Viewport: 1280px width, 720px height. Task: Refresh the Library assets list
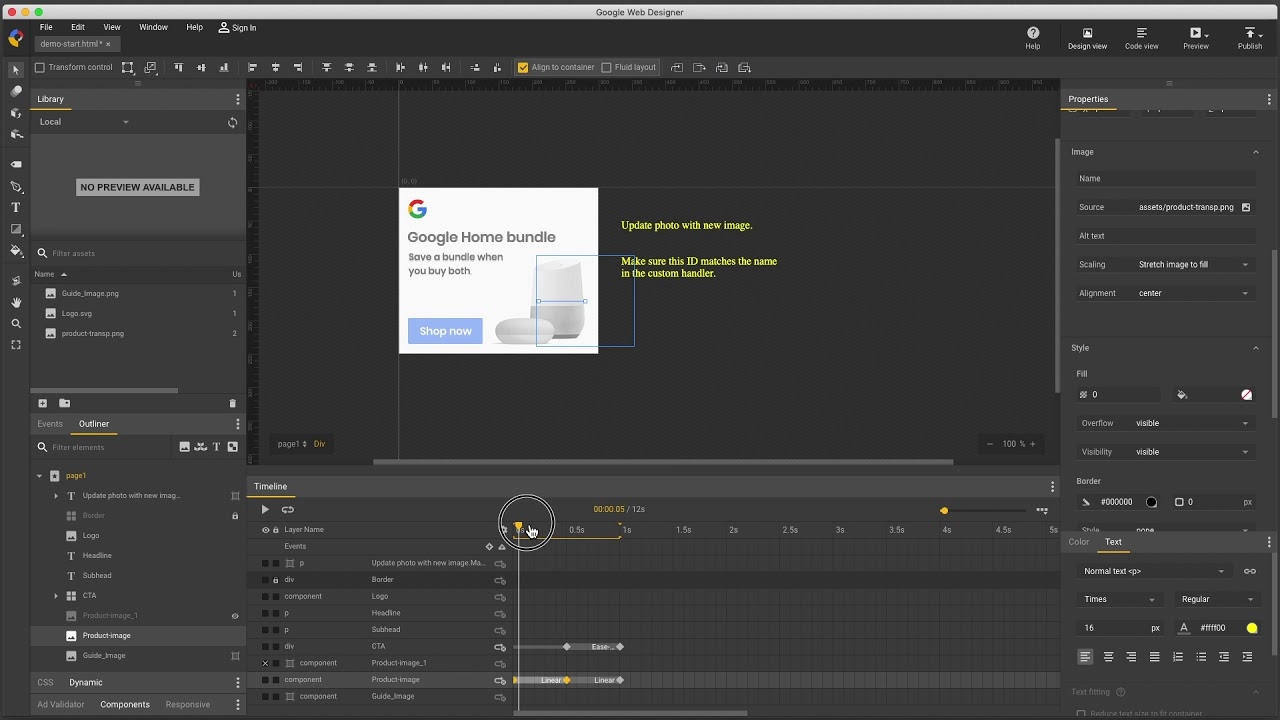coord(232,122)
